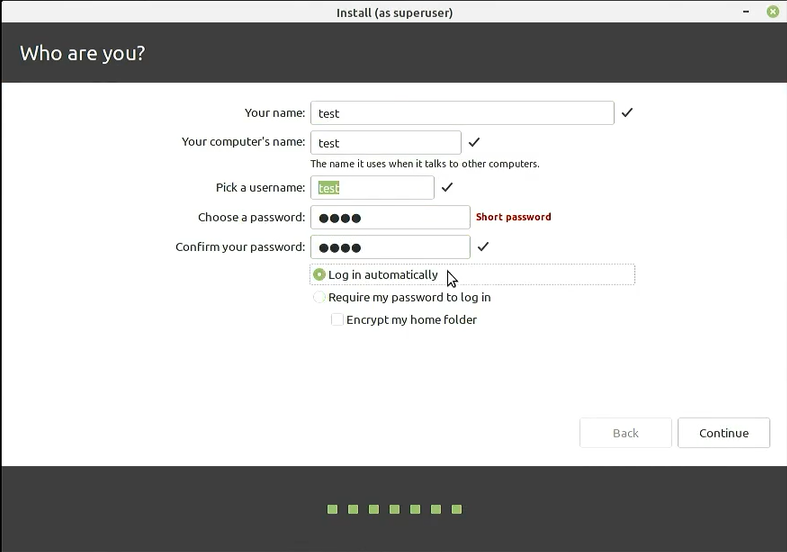Screen dimensions: 787x552
Task: Select Require my password to log in
Action: tap(320, 297)
